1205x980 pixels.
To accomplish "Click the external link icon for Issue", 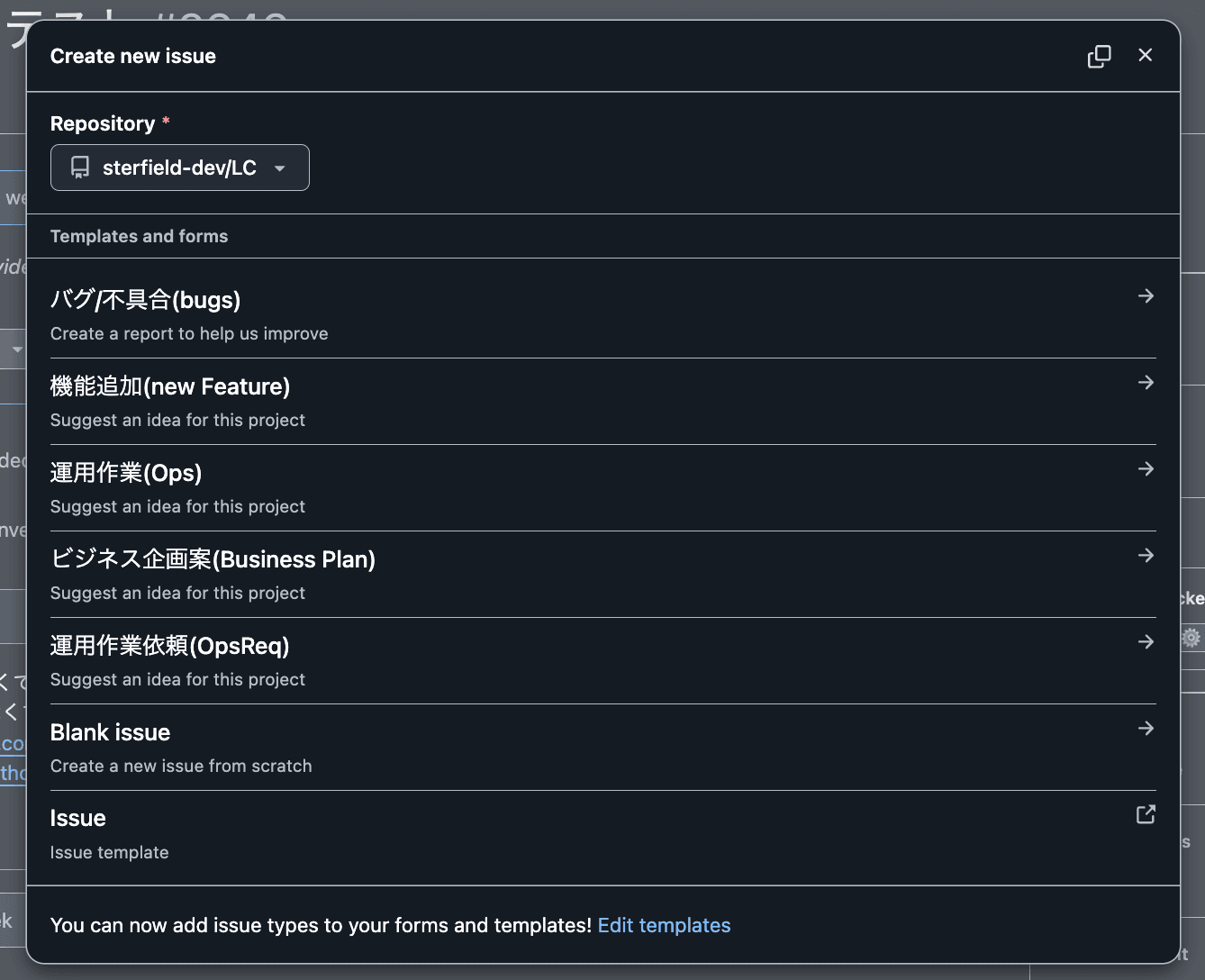I will coord(1146,815).
